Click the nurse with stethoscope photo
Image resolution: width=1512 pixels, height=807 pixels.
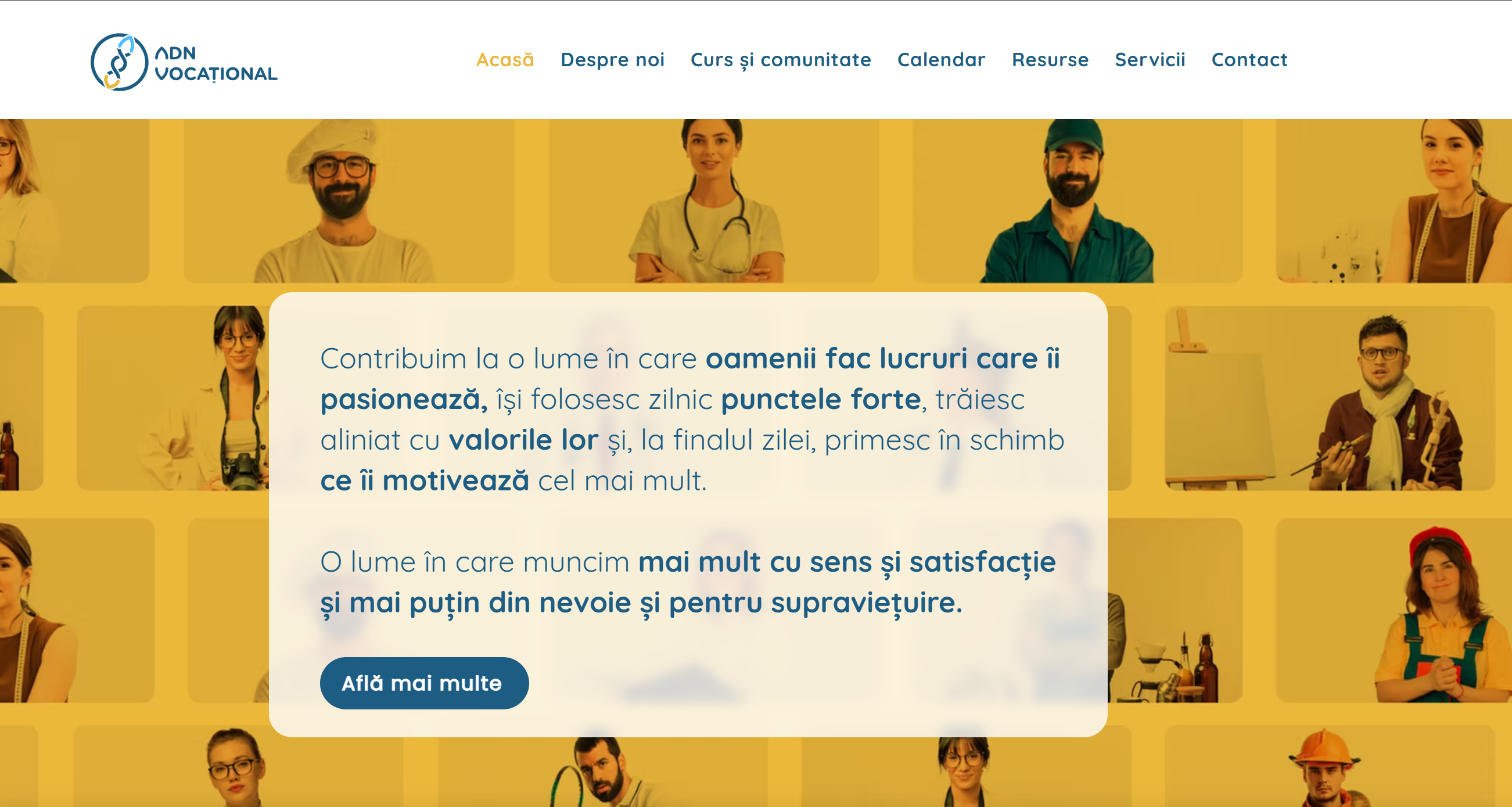tap(714, 201)
